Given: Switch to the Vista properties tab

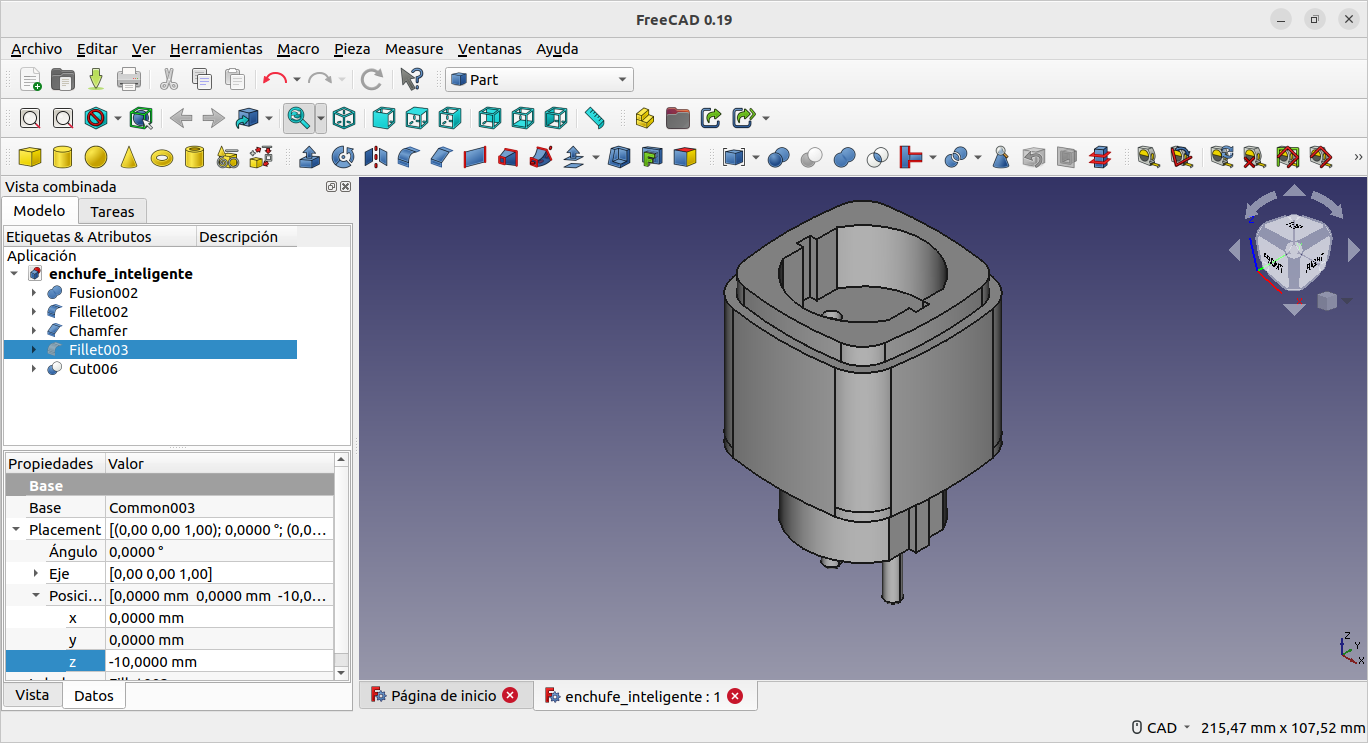Looking at the screenshot, I should pos(32,695).
